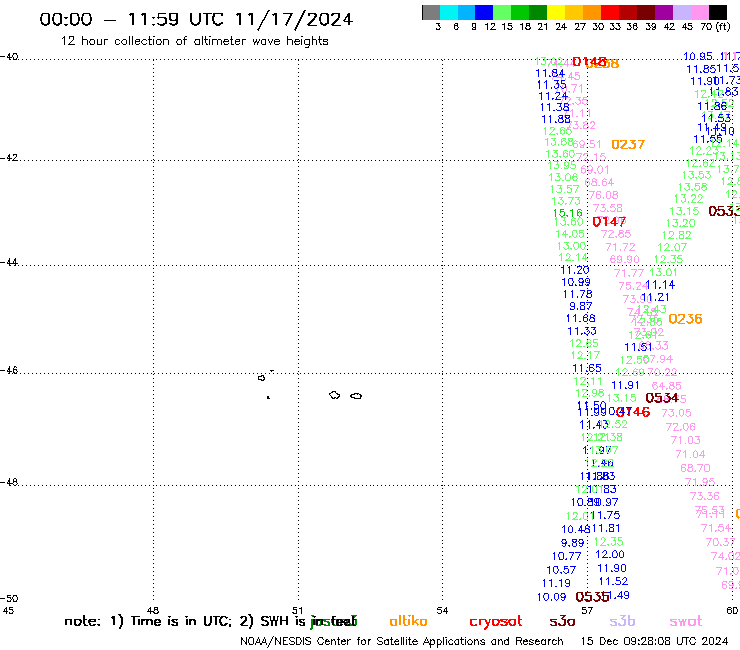
Task: Click the pink '71.72' wave height value
Action: coord(620,247)
